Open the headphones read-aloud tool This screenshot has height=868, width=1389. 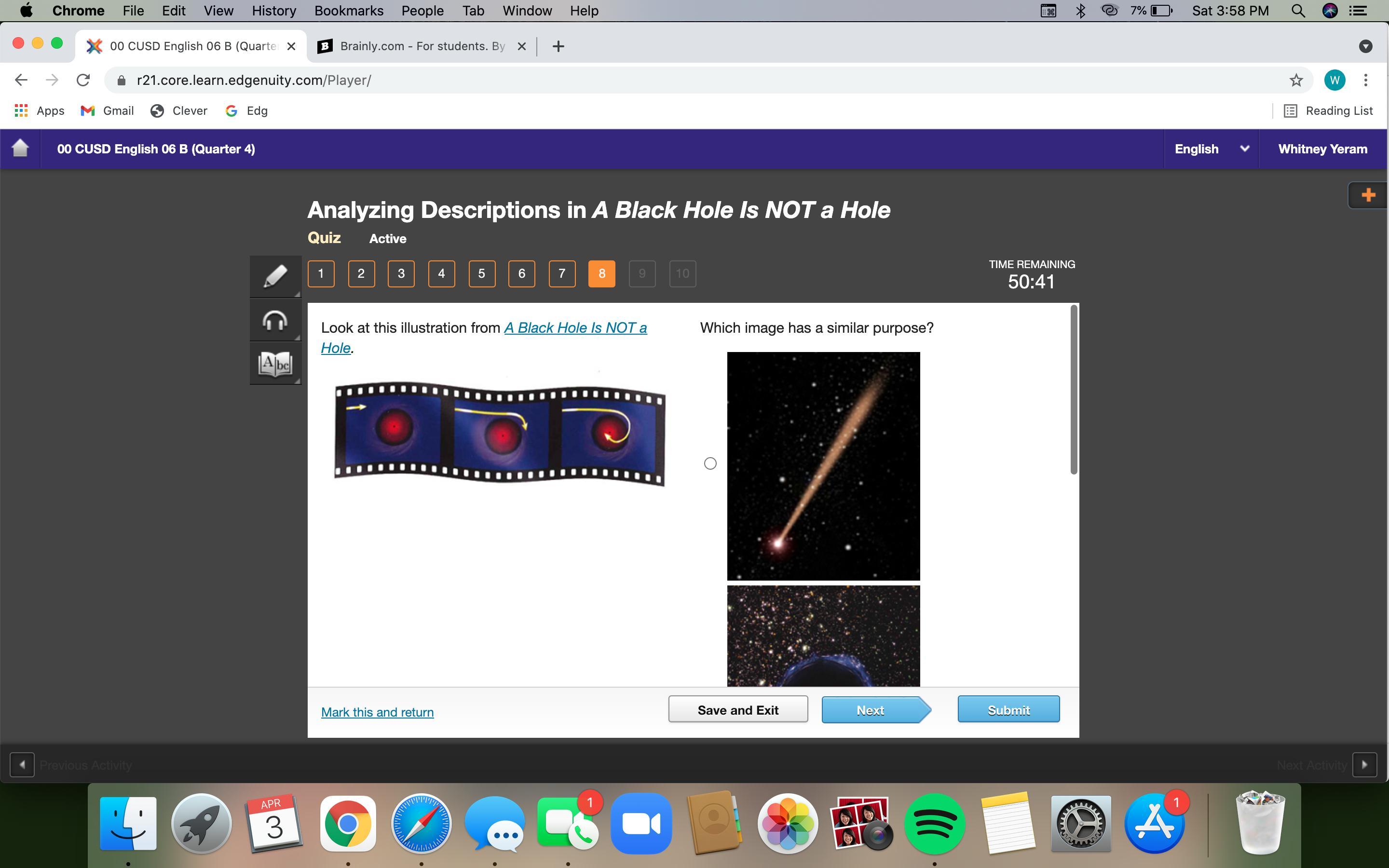275,320
